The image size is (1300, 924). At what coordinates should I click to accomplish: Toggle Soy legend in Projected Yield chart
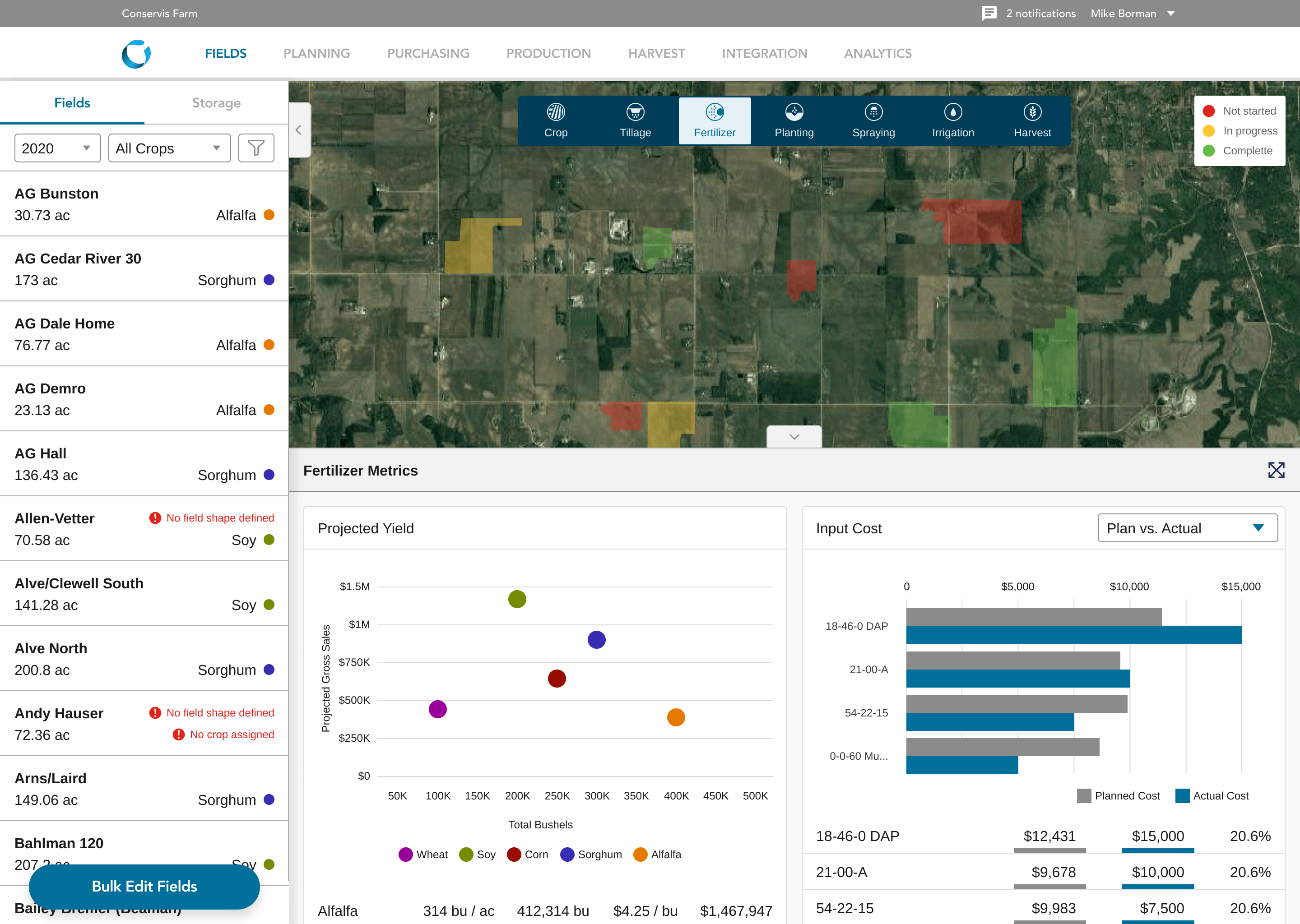[477, 855]
